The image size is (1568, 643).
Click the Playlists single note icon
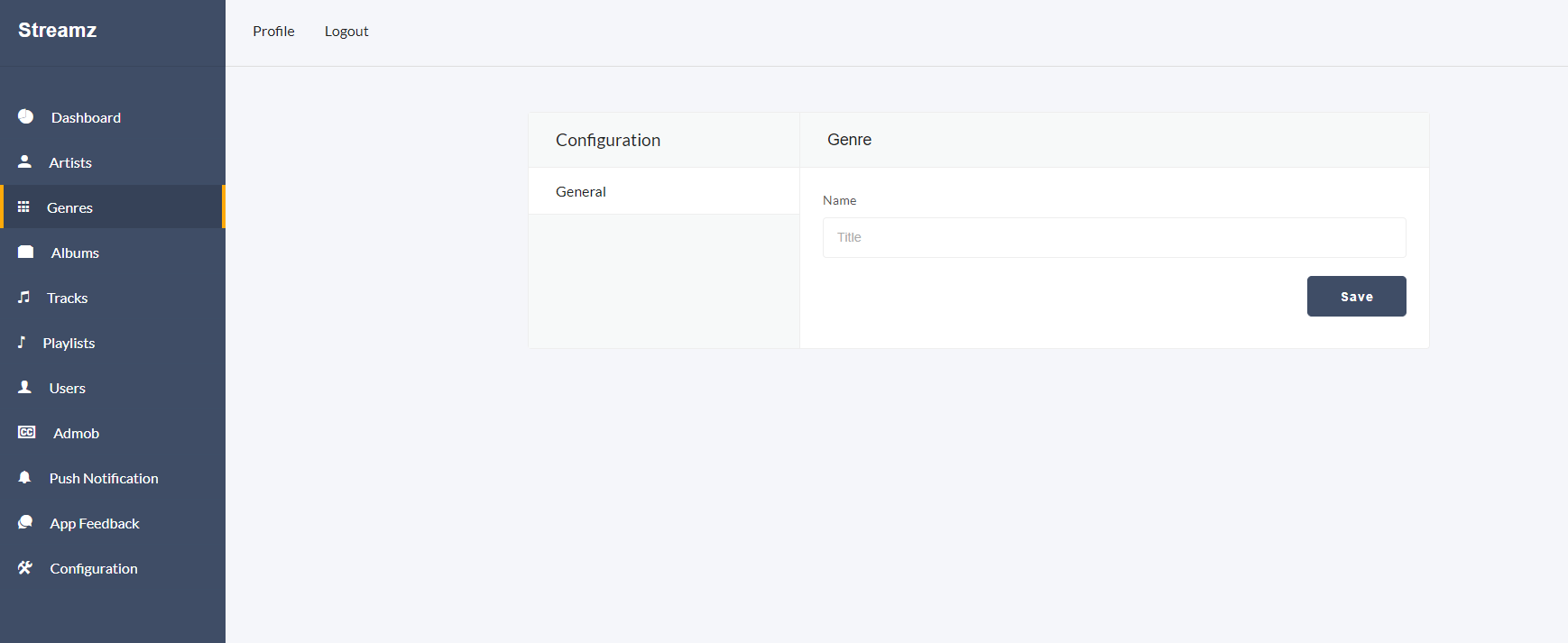point(22,342)
